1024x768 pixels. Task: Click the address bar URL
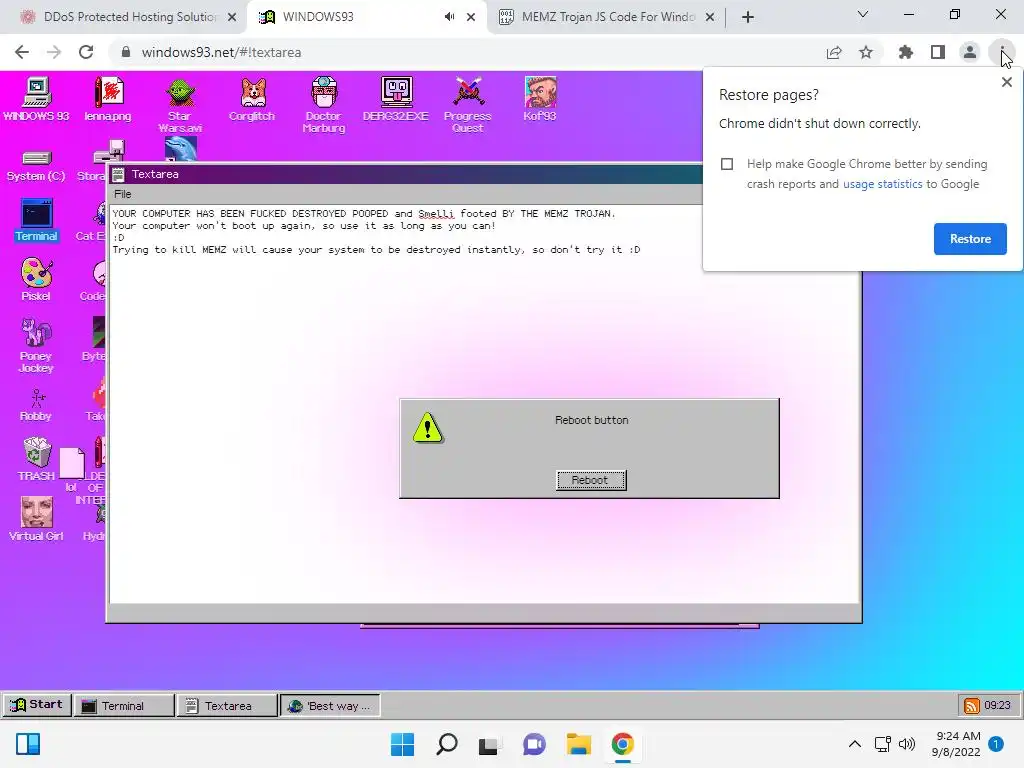[x=221, y=52]
